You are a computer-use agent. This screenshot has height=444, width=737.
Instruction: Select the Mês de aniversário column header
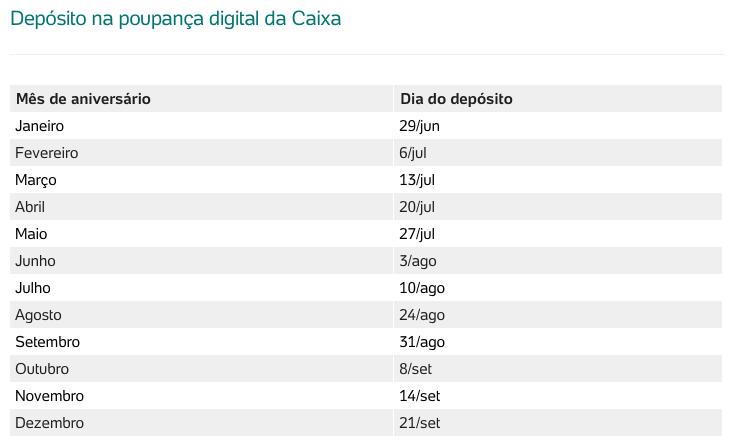tap(201, 99)
